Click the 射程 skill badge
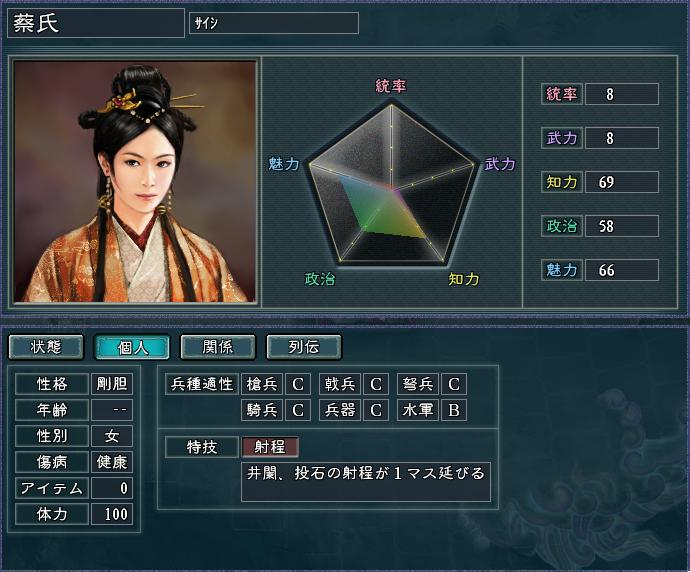Viewport: 690px width, 572px height. [270, 447]
